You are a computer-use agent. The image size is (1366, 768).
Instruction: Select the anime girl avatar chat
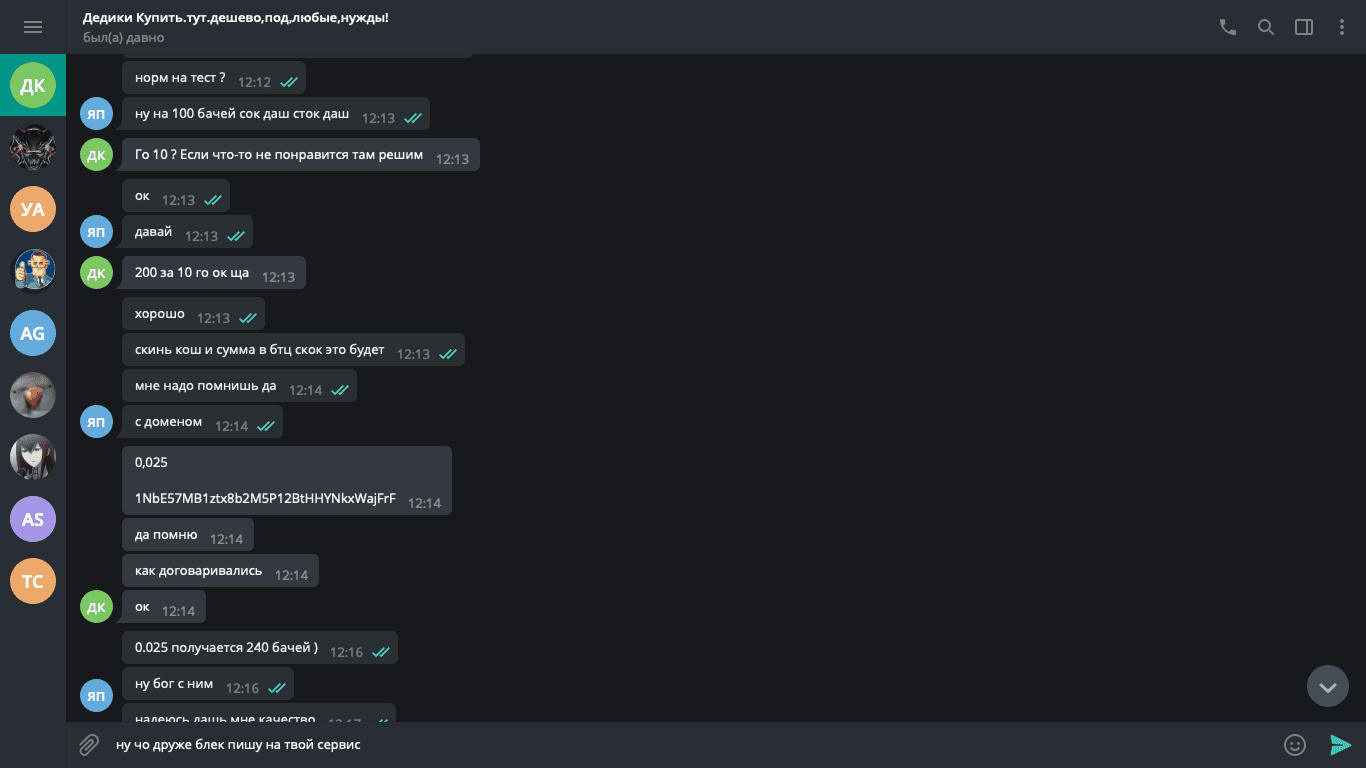[x=33, y=457]
